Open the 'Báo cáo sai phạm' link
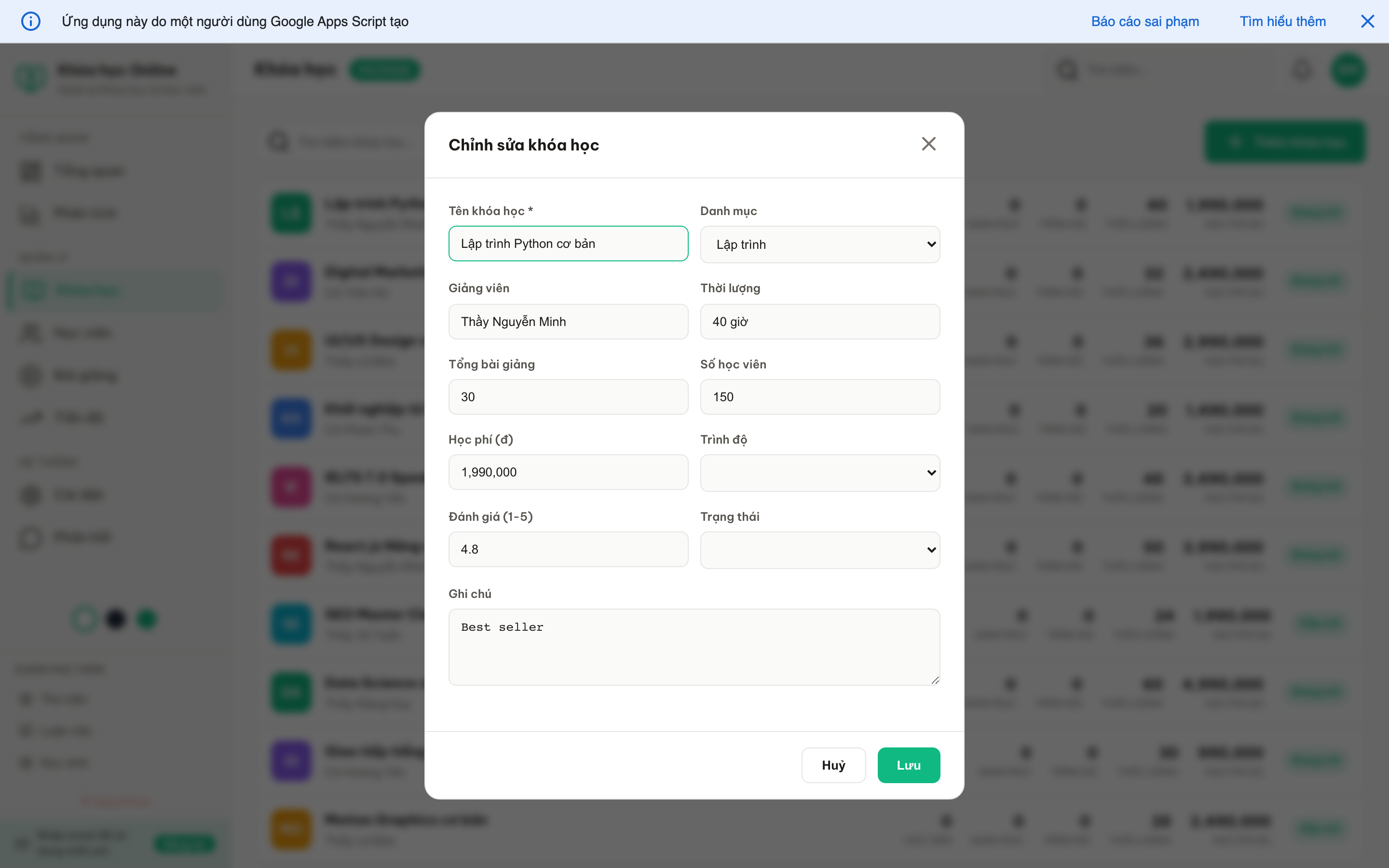 click(1145, 21)
